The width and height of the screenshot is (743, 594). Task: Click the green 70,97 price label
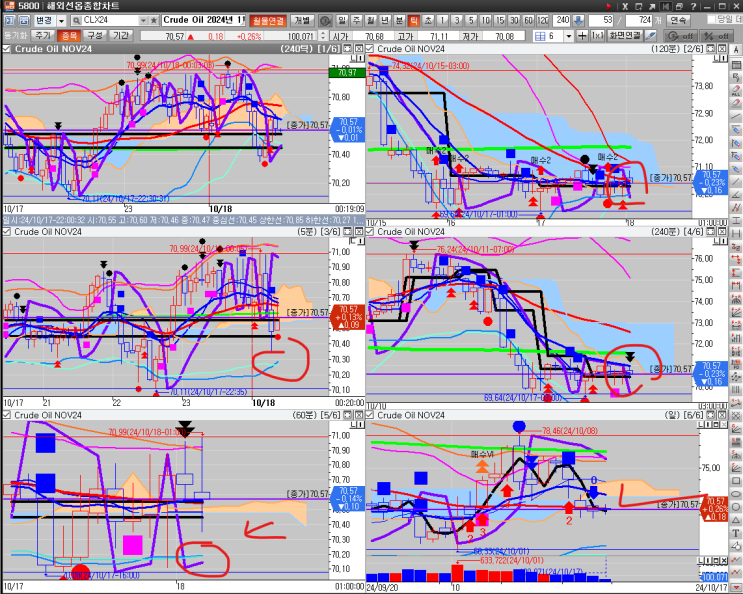[x=347, y=72]
